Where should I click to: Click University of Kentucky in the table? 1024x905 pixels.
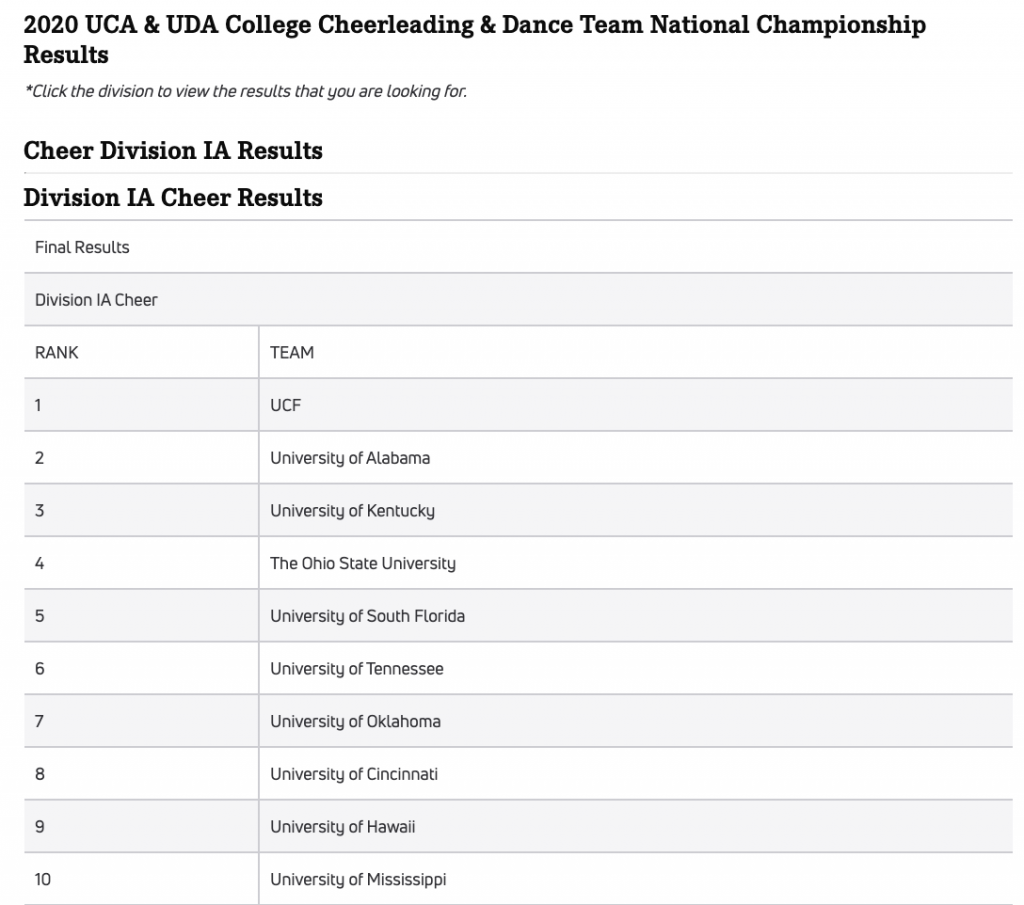point(353,511)
